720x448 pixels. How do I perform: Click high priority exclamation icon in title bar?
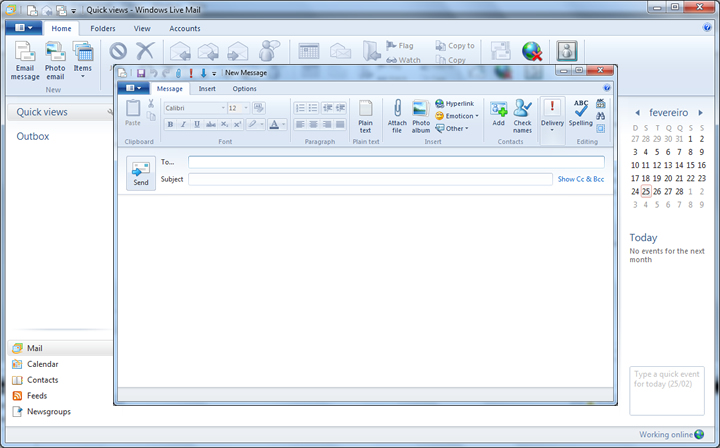coord(191,73)
